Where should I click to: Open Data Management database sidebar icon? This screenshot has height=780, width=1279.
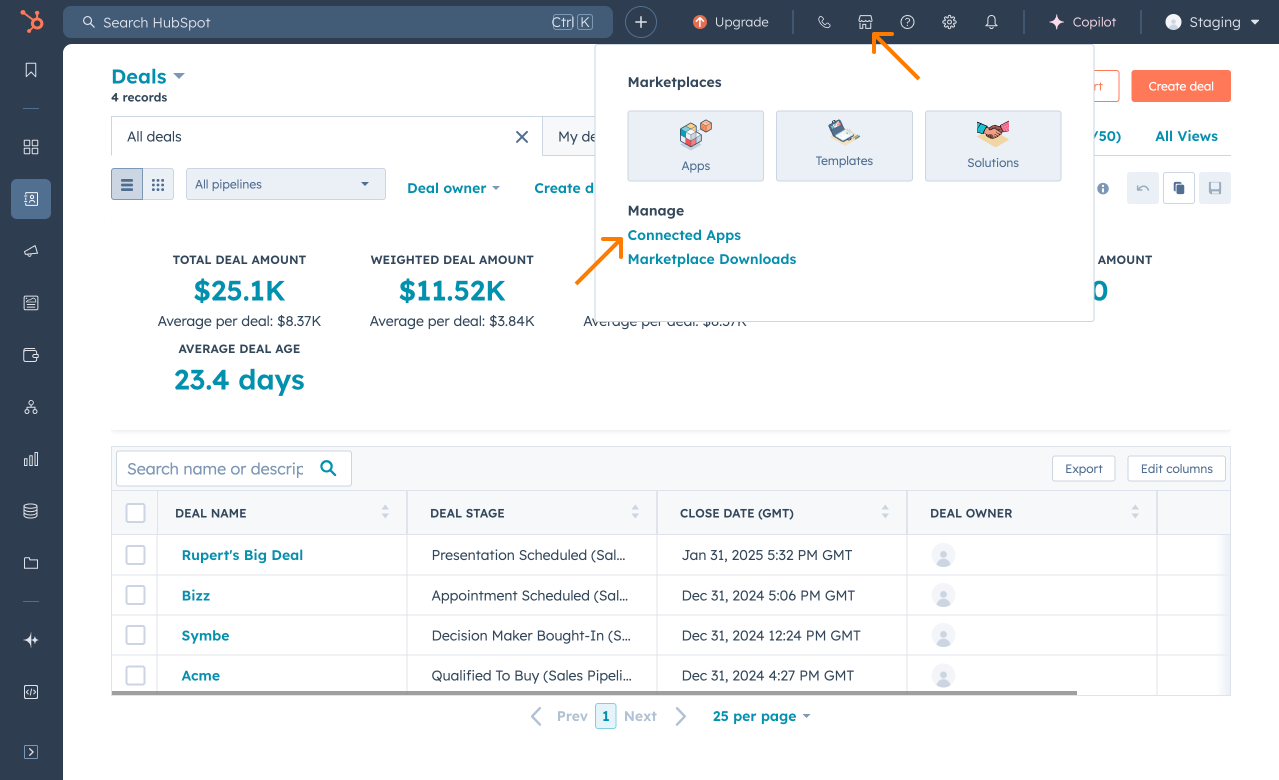(x=31, y=511)
